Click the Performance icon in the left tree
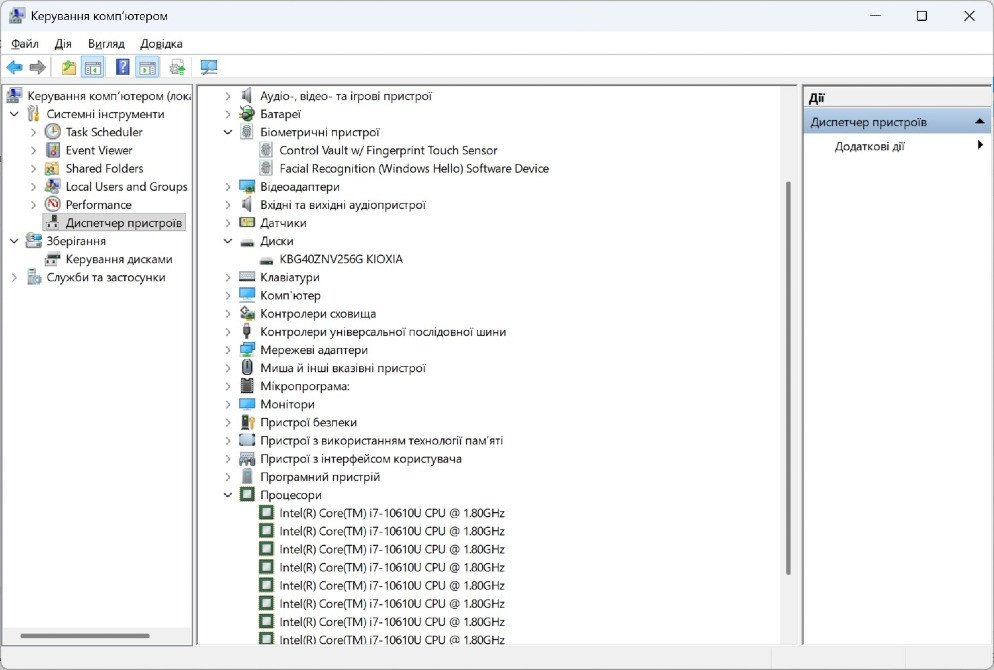Screen dimensions: 994x670 53,205
